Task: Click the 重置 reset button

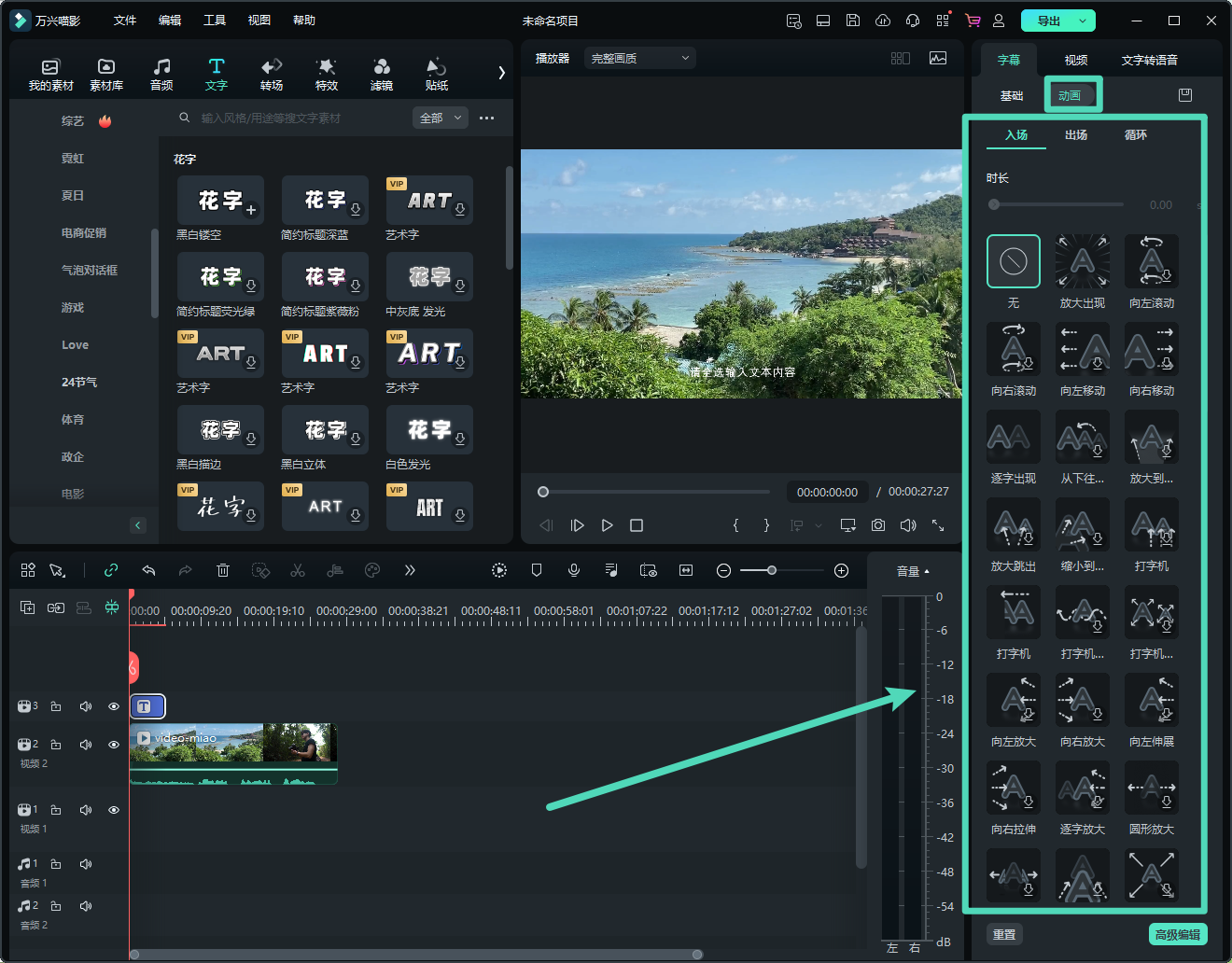Action: (1004, 934)
